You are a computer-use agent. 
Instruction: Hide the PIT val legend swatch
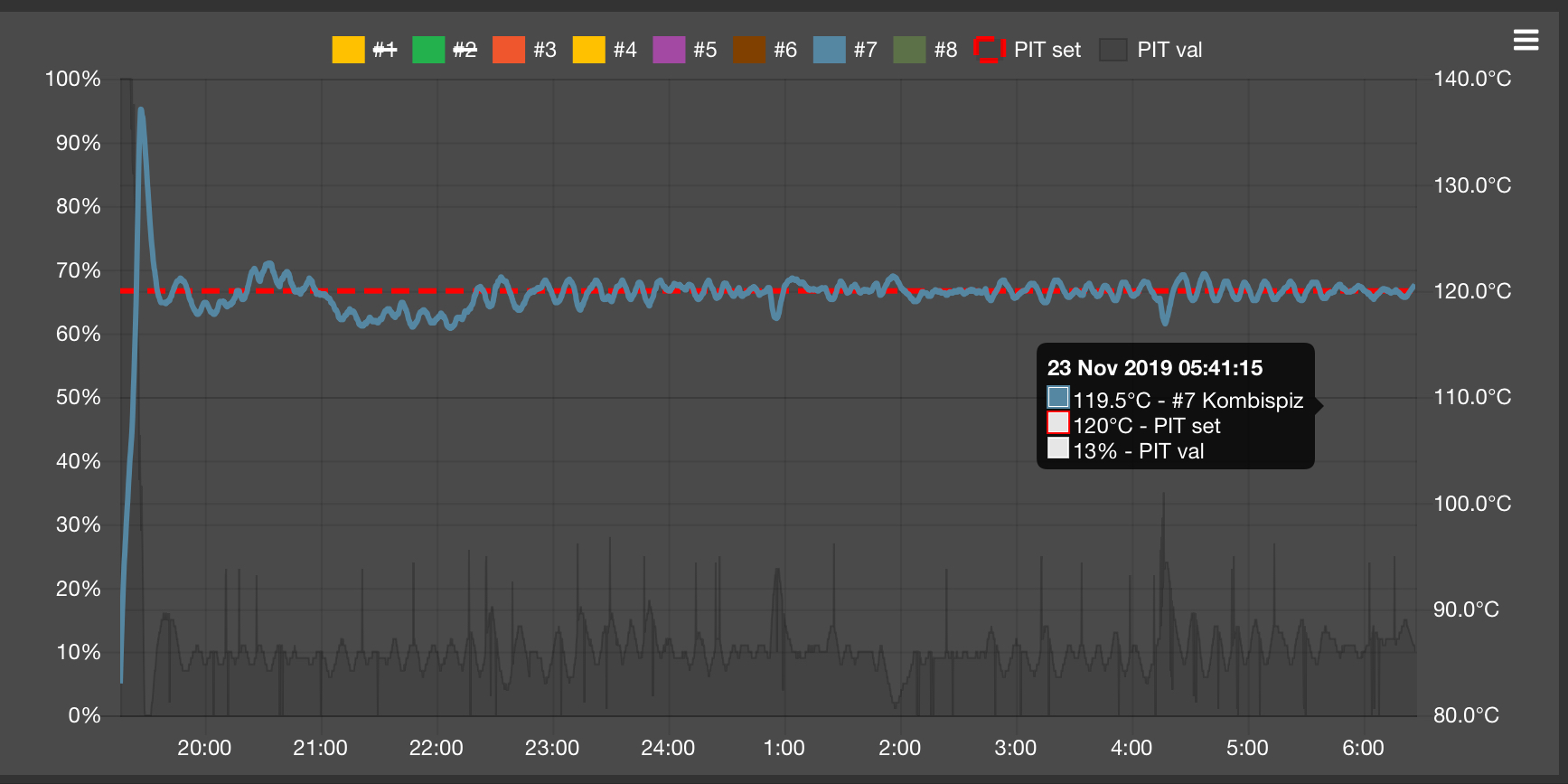(x=1113, y=50)
